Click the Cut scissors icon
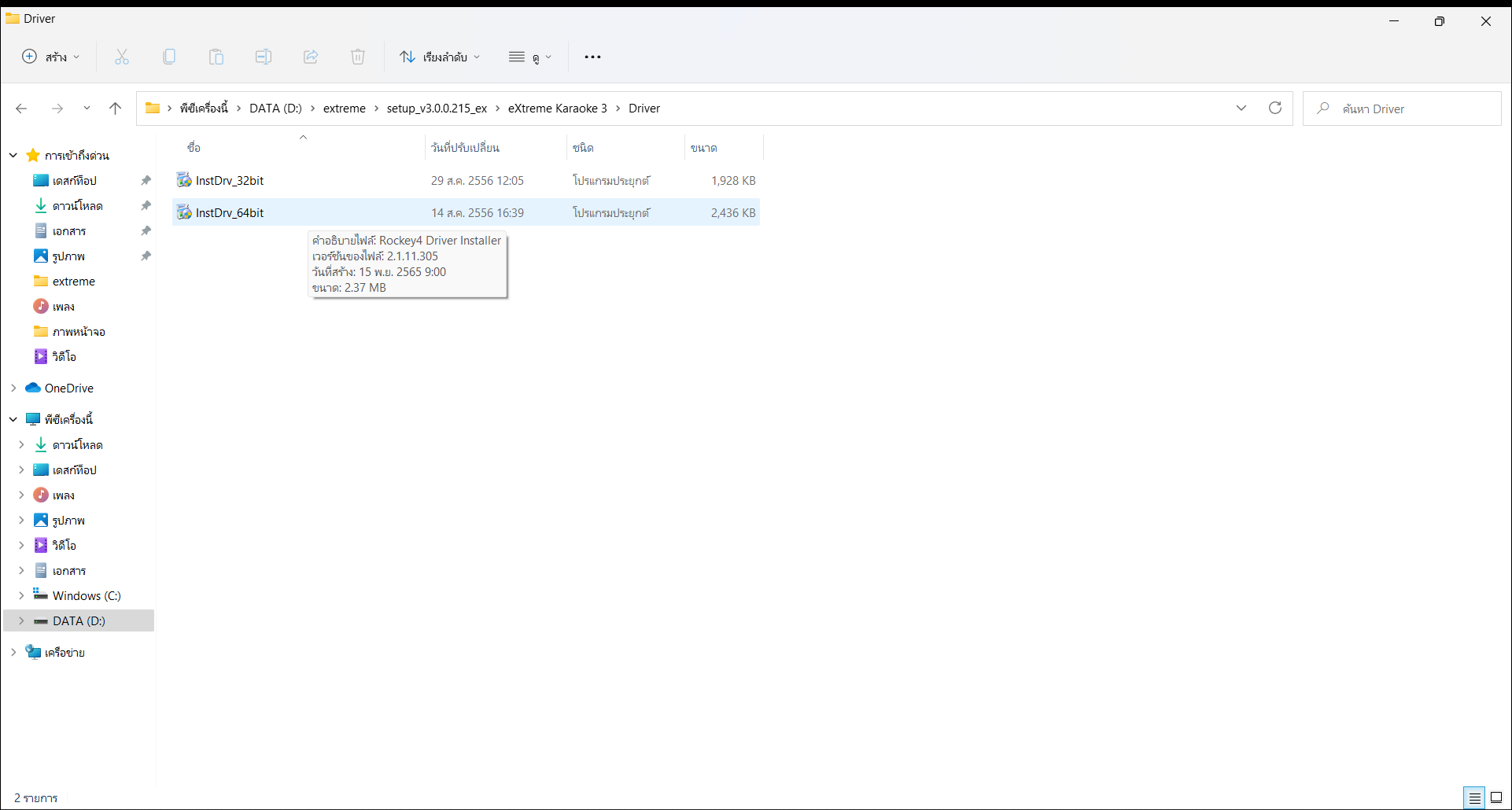 121,57
